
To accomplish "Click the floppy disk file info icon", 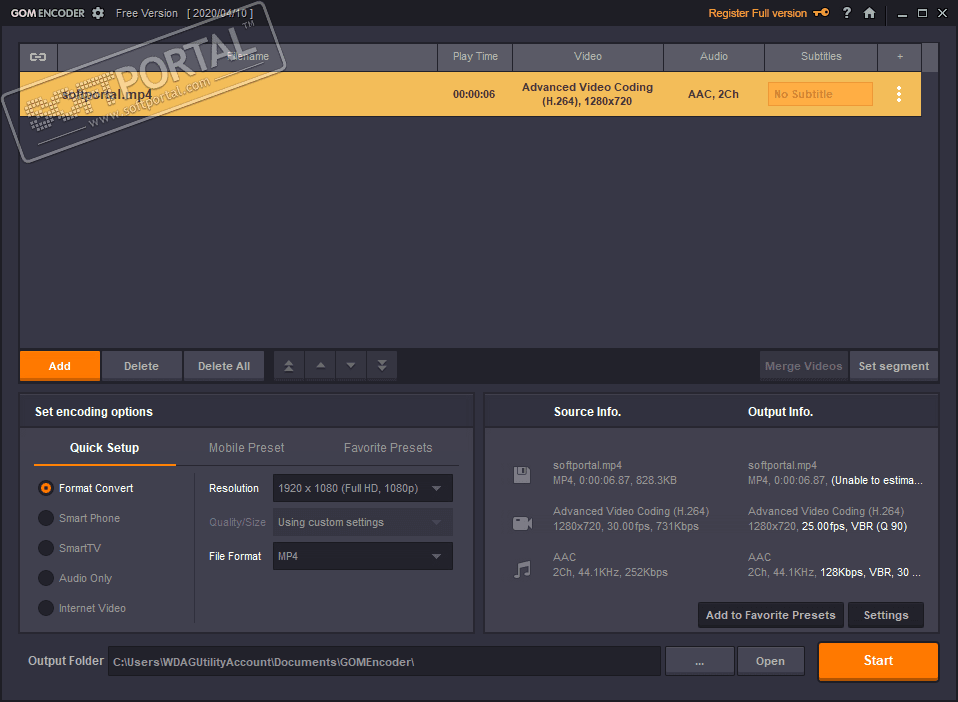I will (x=522, y=475).
